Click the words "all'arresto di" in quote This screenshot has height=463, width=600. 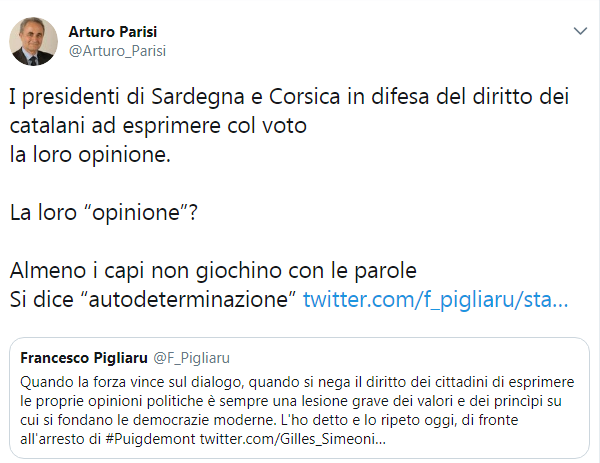point(60,439)
